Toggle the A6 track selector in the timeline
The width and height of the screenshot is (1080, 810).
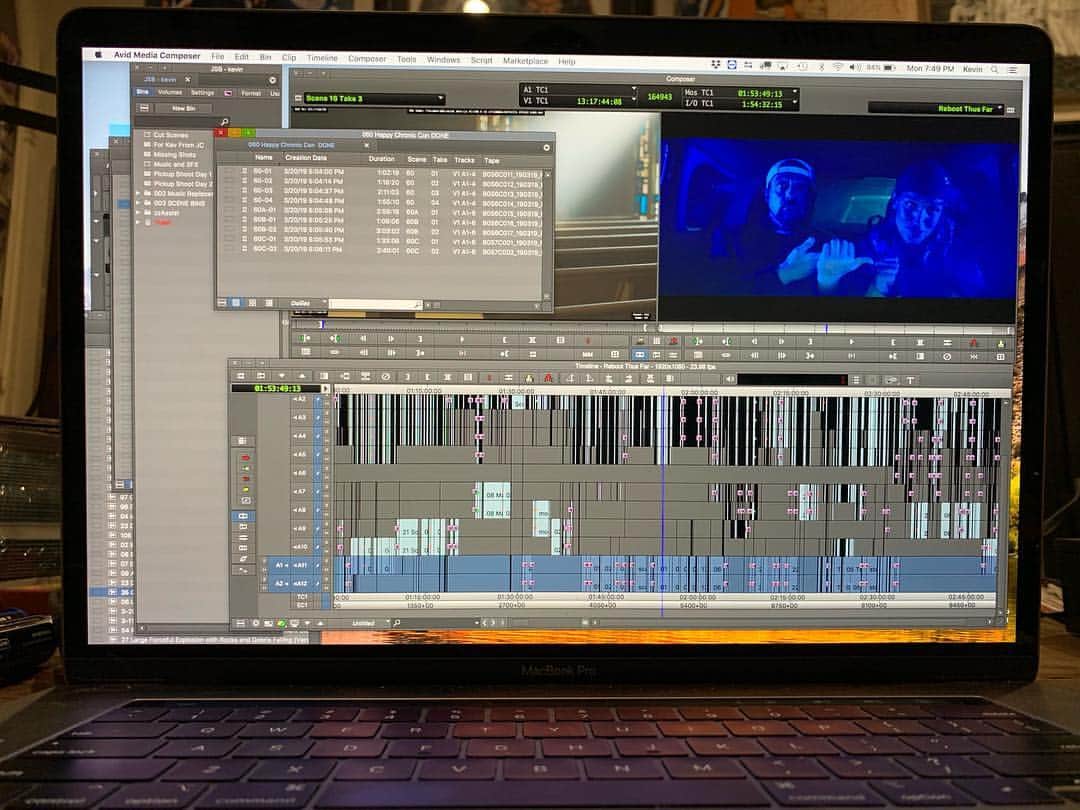(300, 473)
